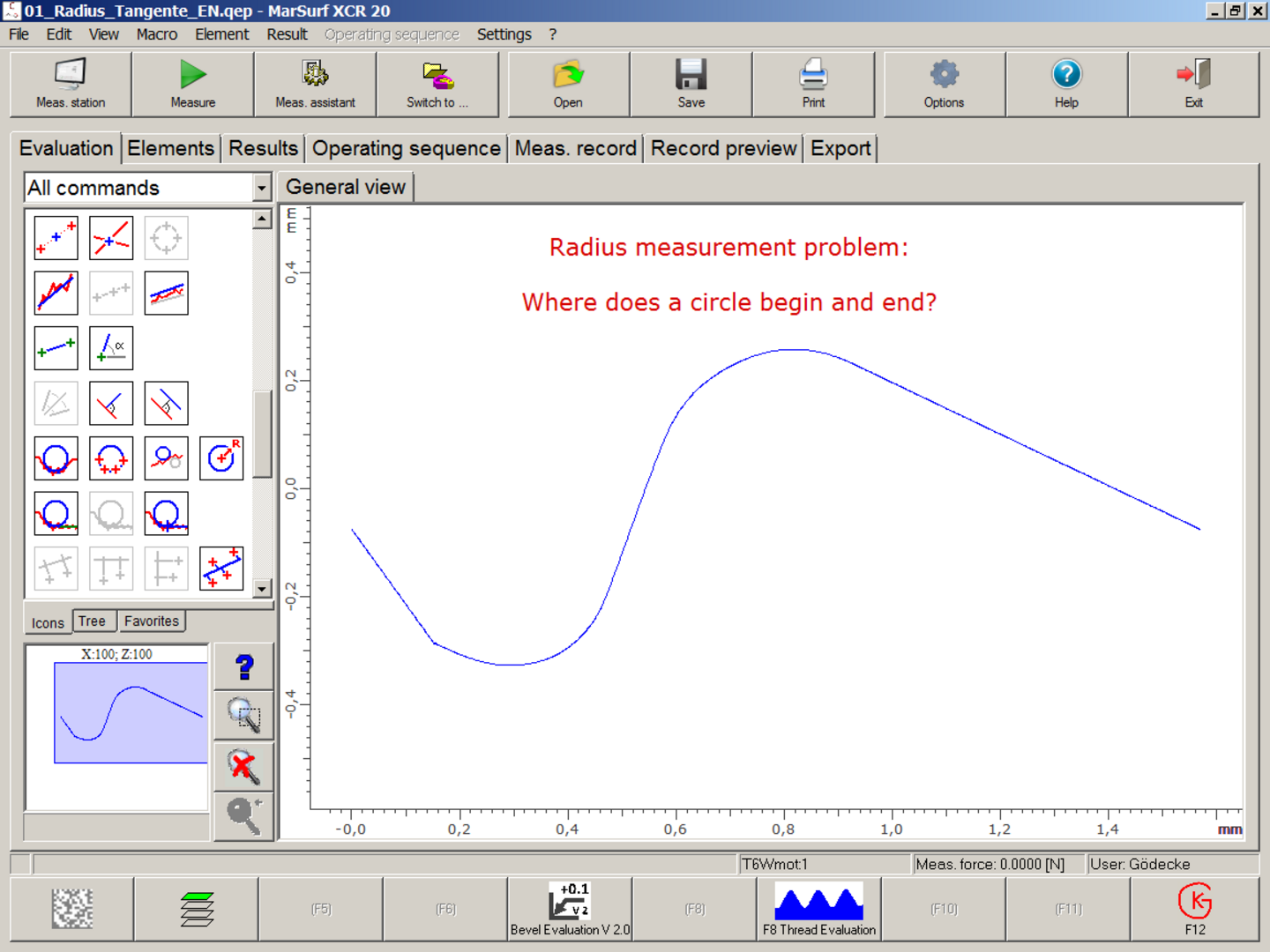Open the File menu
Viewport: 1270px width, 952px height.
[x=19, y=34]
